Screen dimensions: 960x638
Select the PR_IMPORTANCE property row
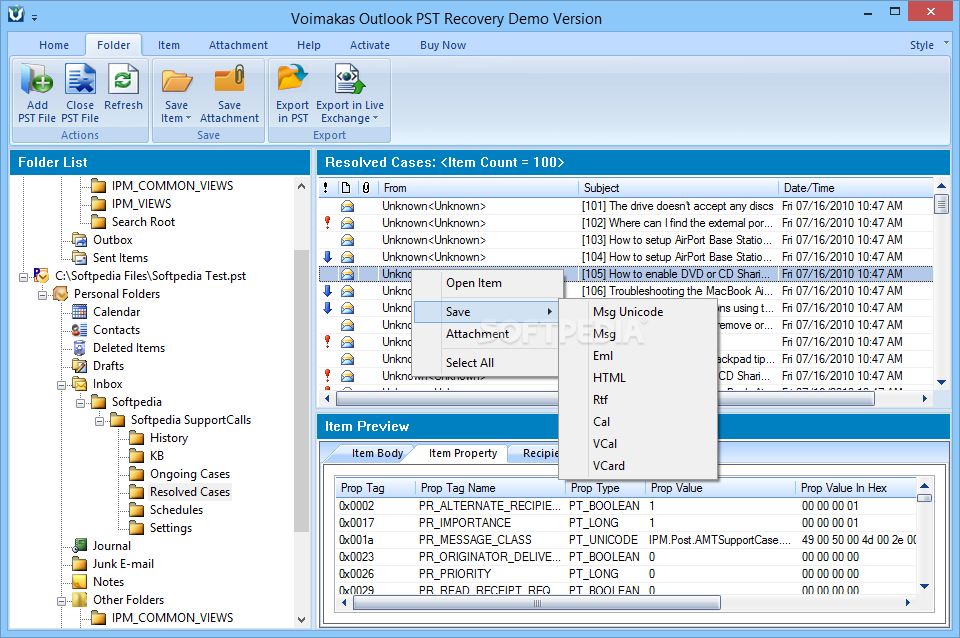(627, 523)
